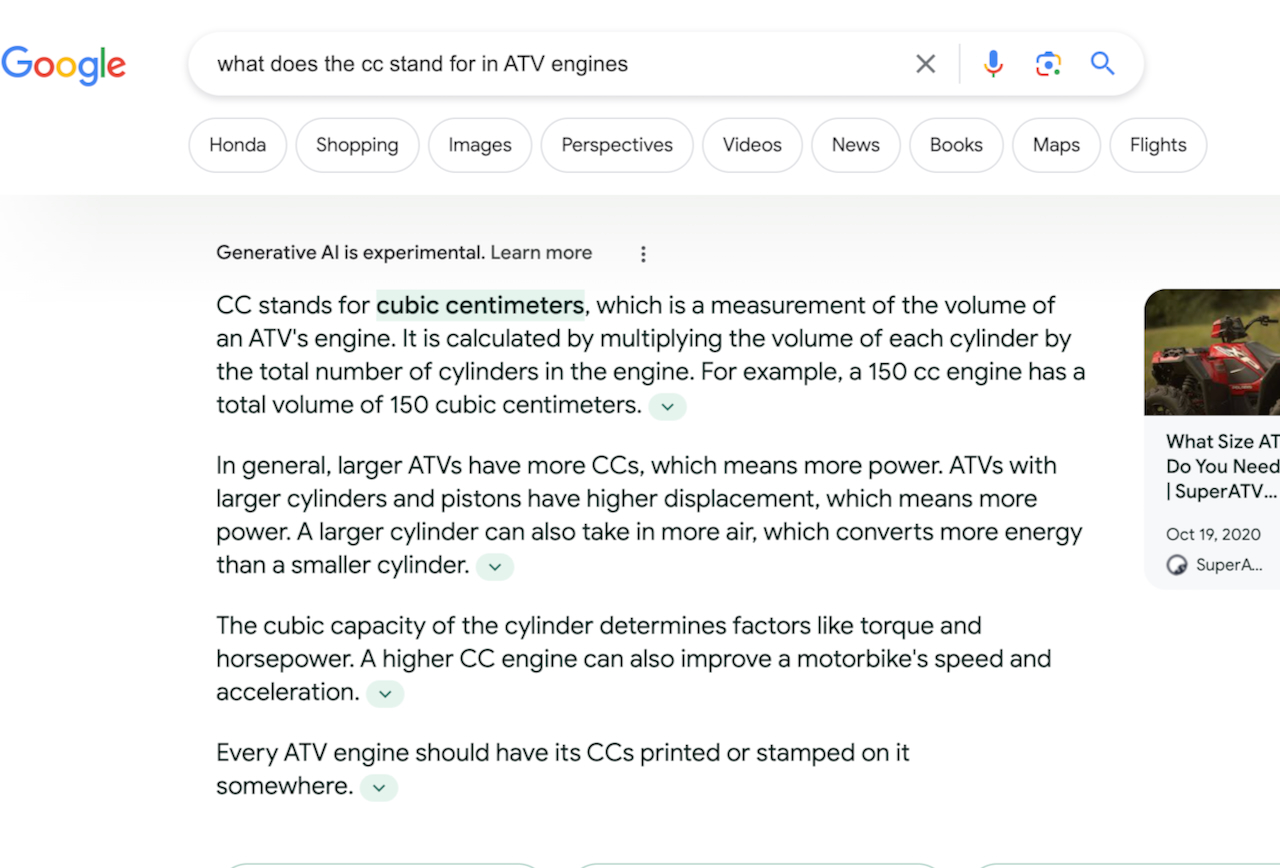The width and height of the screenshot is (1280, 868).
Task: Expand sources after "acceleration" paragraph
Action: [x=385, y=694]
